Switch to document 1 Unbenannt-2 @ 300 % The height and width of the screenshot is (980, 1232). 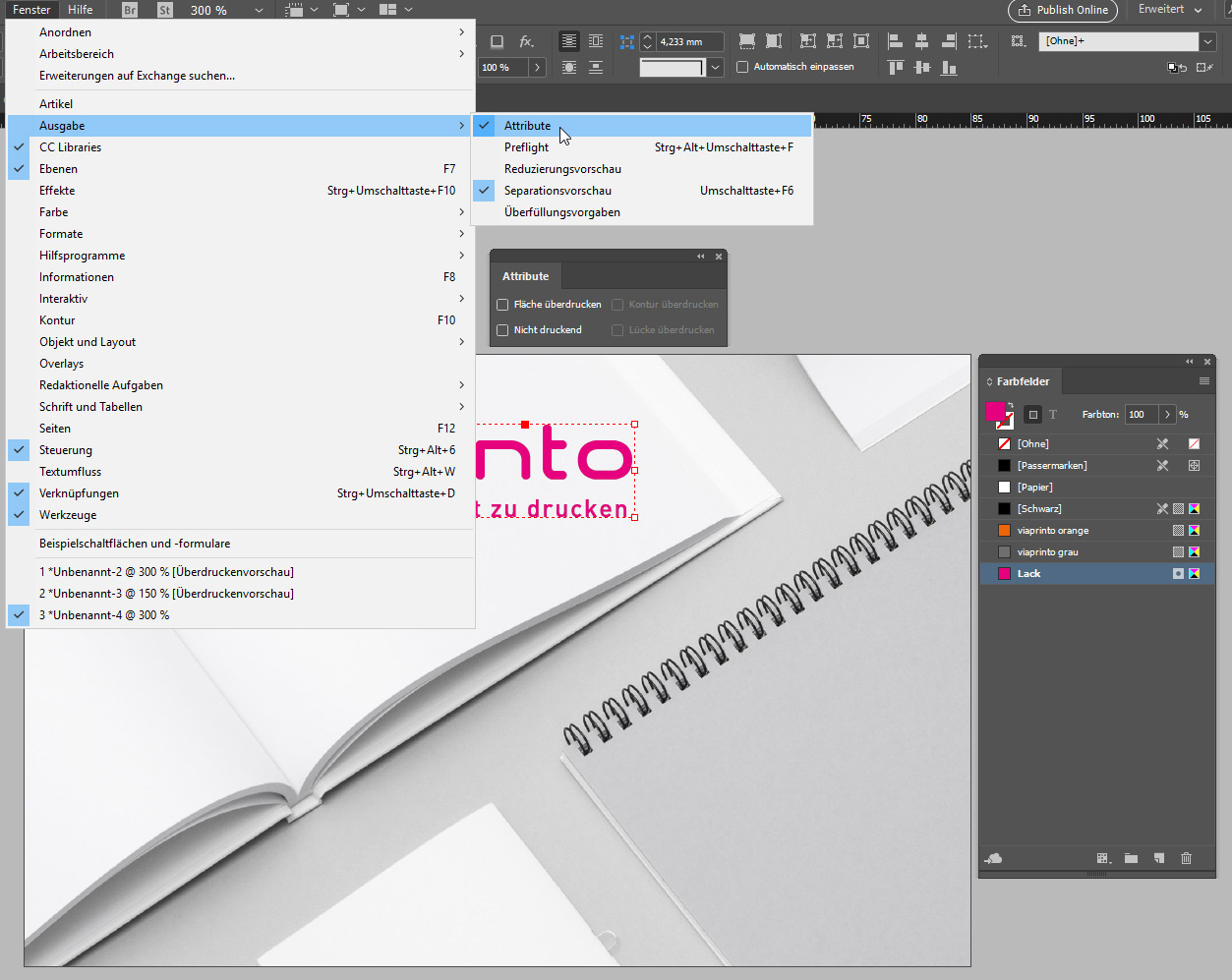(241, 572)
